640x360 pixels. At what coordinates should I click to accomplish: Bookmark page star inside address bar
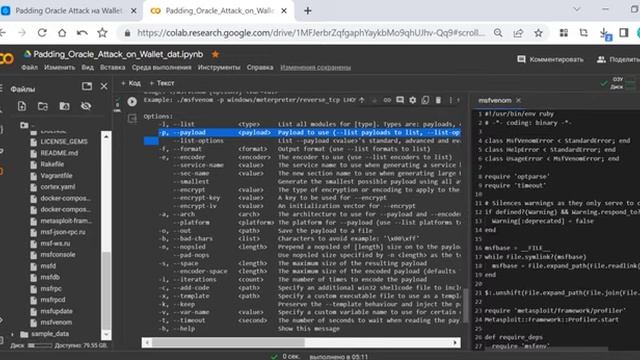pyautogui.click(x=538, y=33)
